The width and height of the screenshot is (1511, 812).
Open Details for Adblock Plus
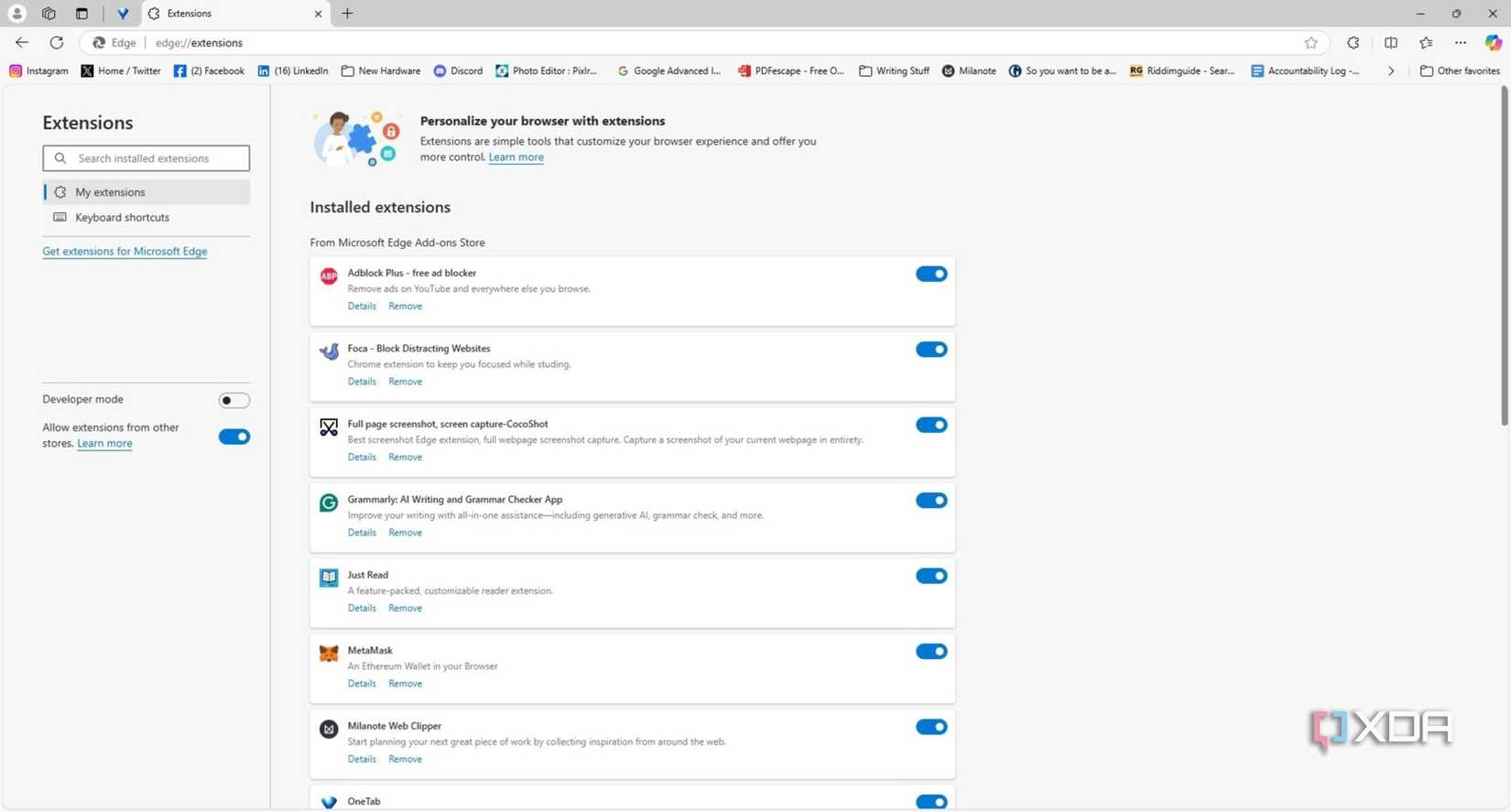tap(362, 306)
